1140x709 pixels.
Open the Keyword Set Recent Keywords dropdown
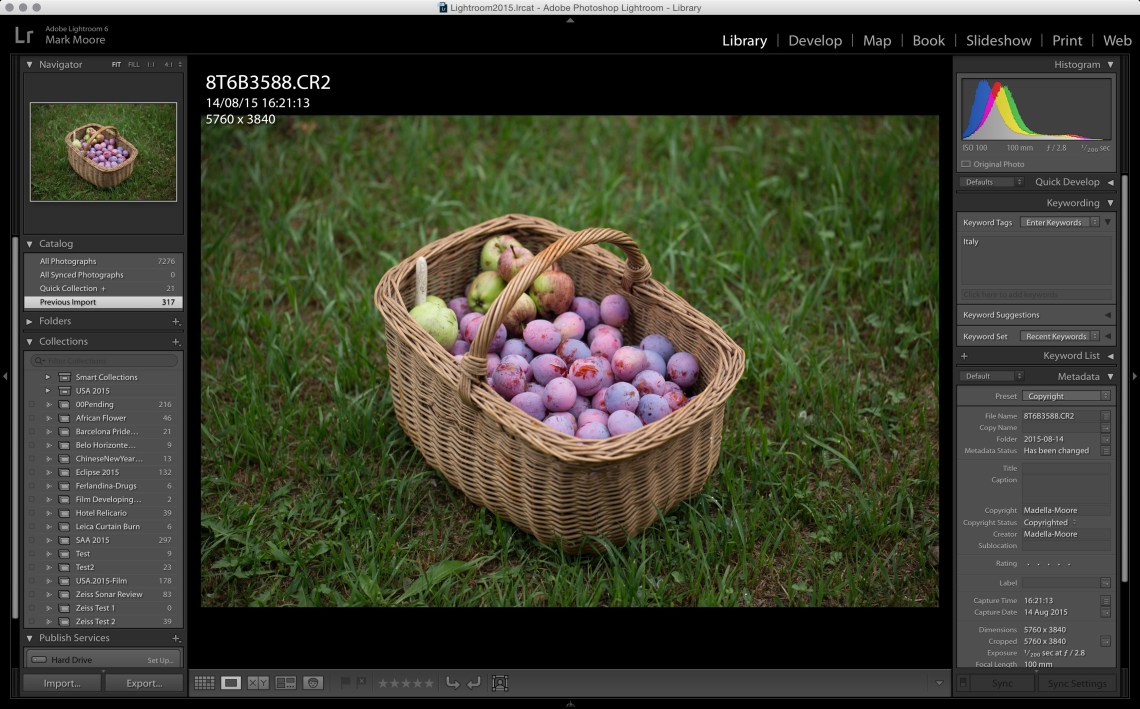pos(1060,337)
